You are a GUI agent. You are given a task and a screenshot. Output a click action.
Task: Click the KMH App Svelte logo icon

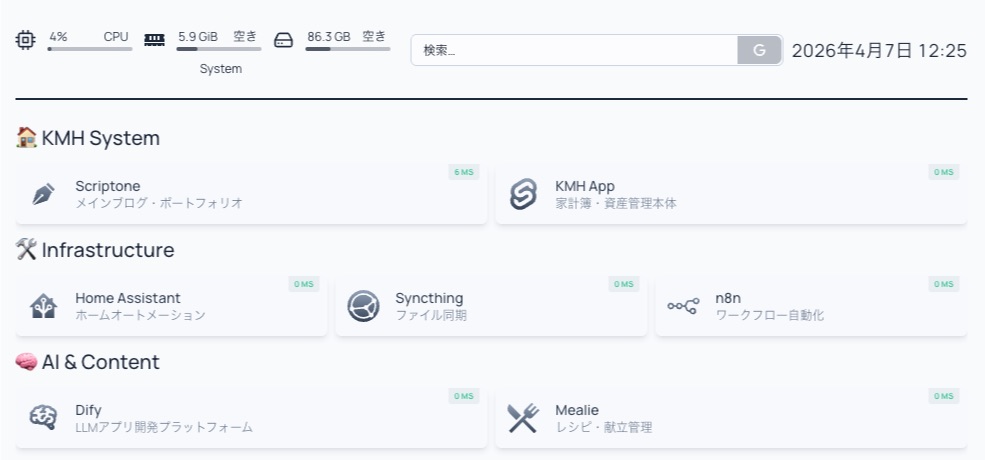[x=523, y=194]
